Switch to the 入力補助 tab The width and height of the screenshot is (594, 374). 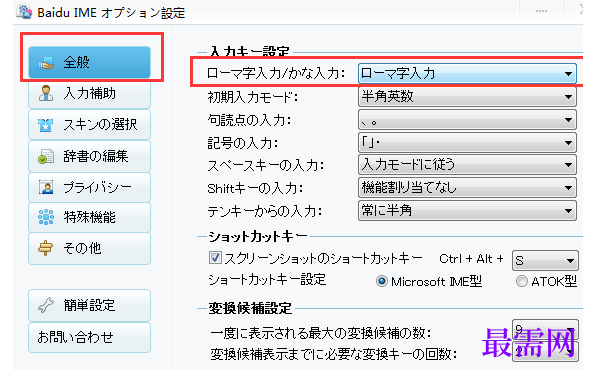click(x=89, y=94)
